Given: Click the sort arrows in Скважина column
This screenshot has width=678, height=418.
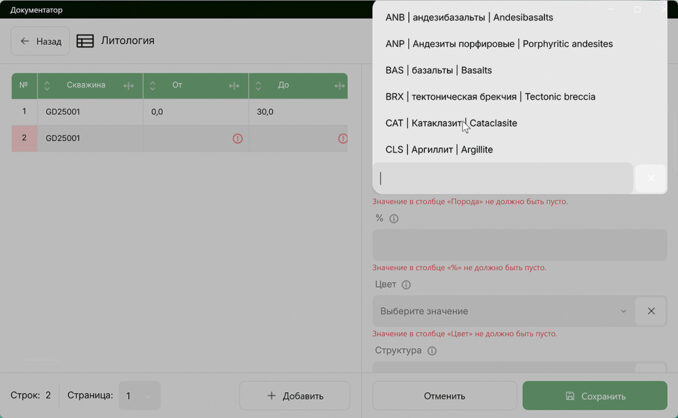Looking at the screenshot, I should pos(47,86).
